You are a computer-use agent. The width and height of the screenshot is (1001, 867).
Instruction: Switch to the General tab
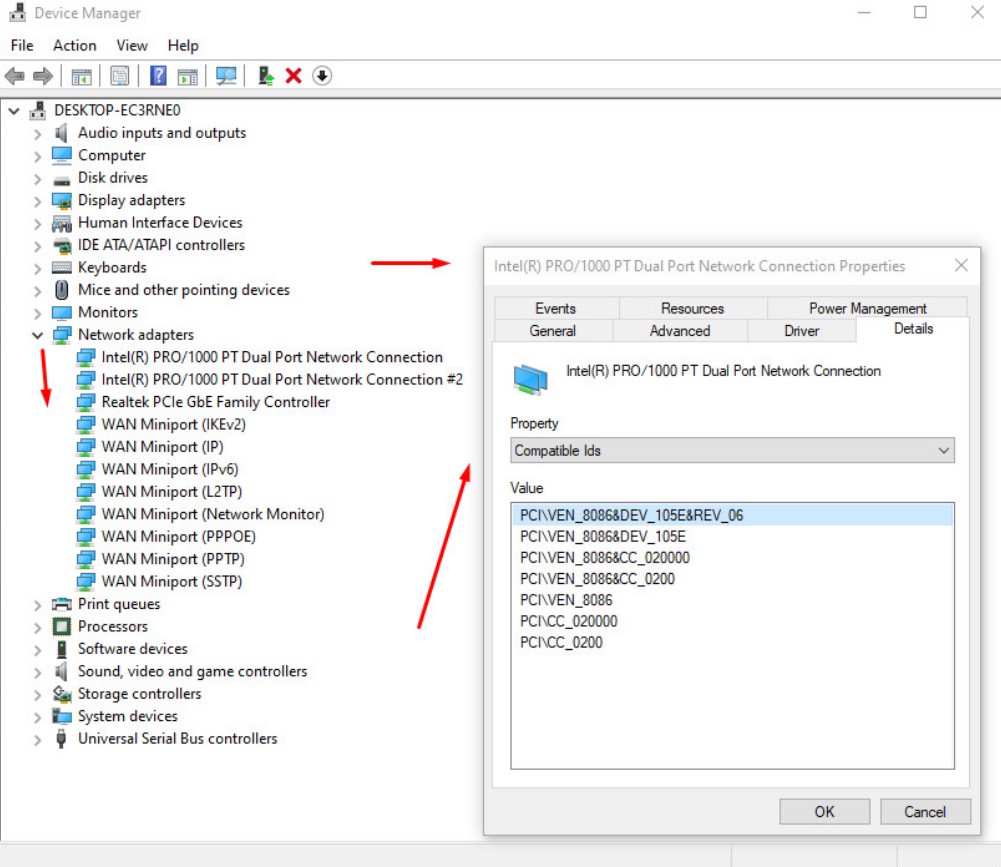coord(553,331)
